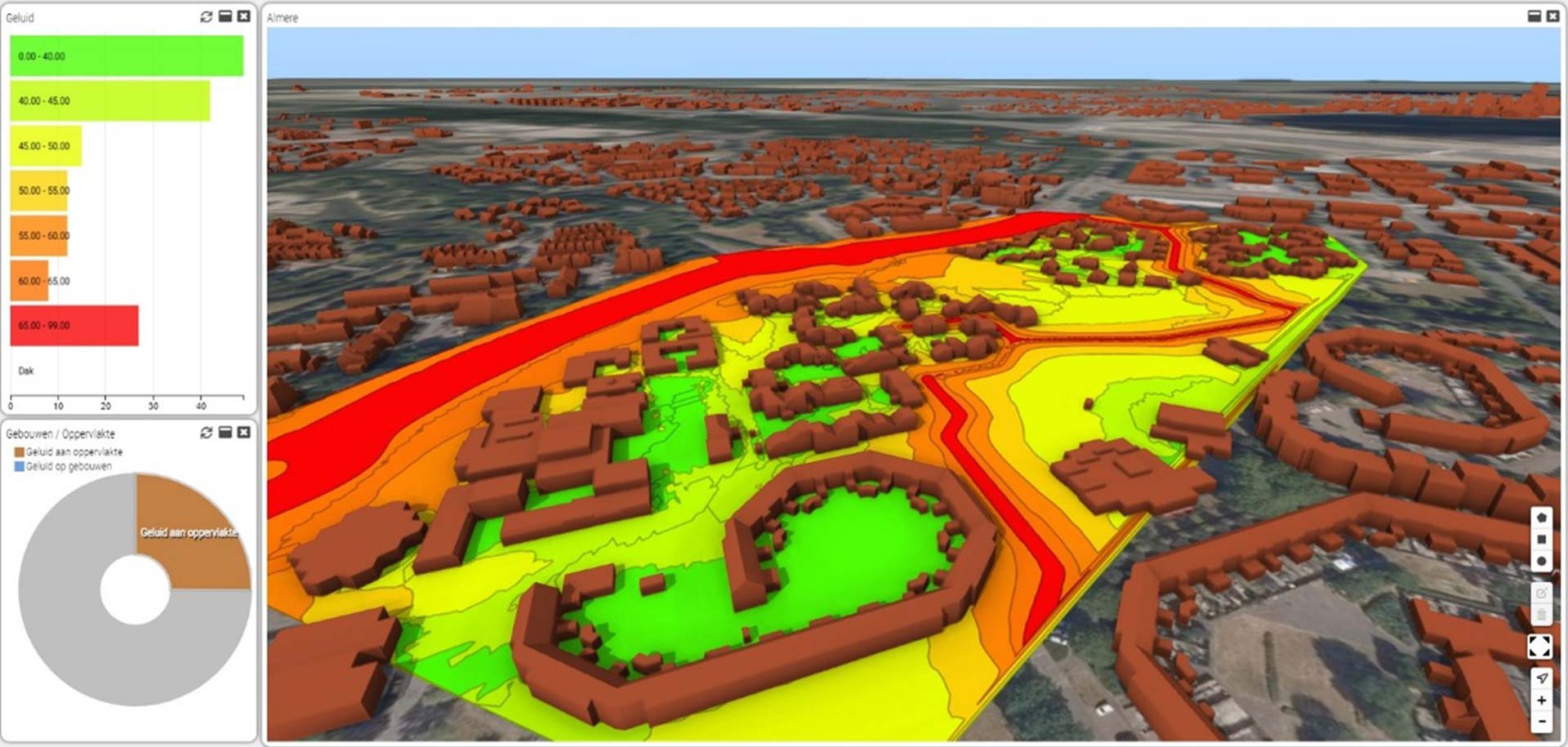Click the delete shapes trash icon

click(1540, 615)
